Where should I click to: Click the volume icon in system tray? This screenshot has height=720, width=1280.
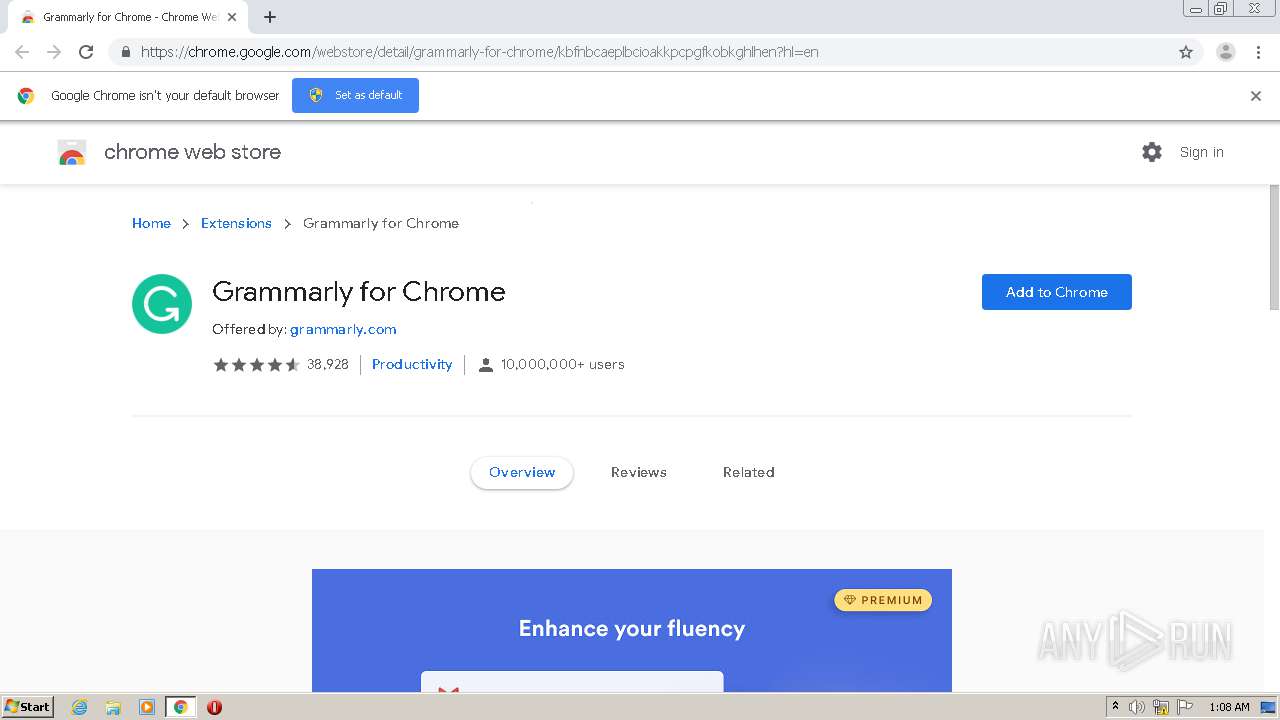(x=1137, y=707)
